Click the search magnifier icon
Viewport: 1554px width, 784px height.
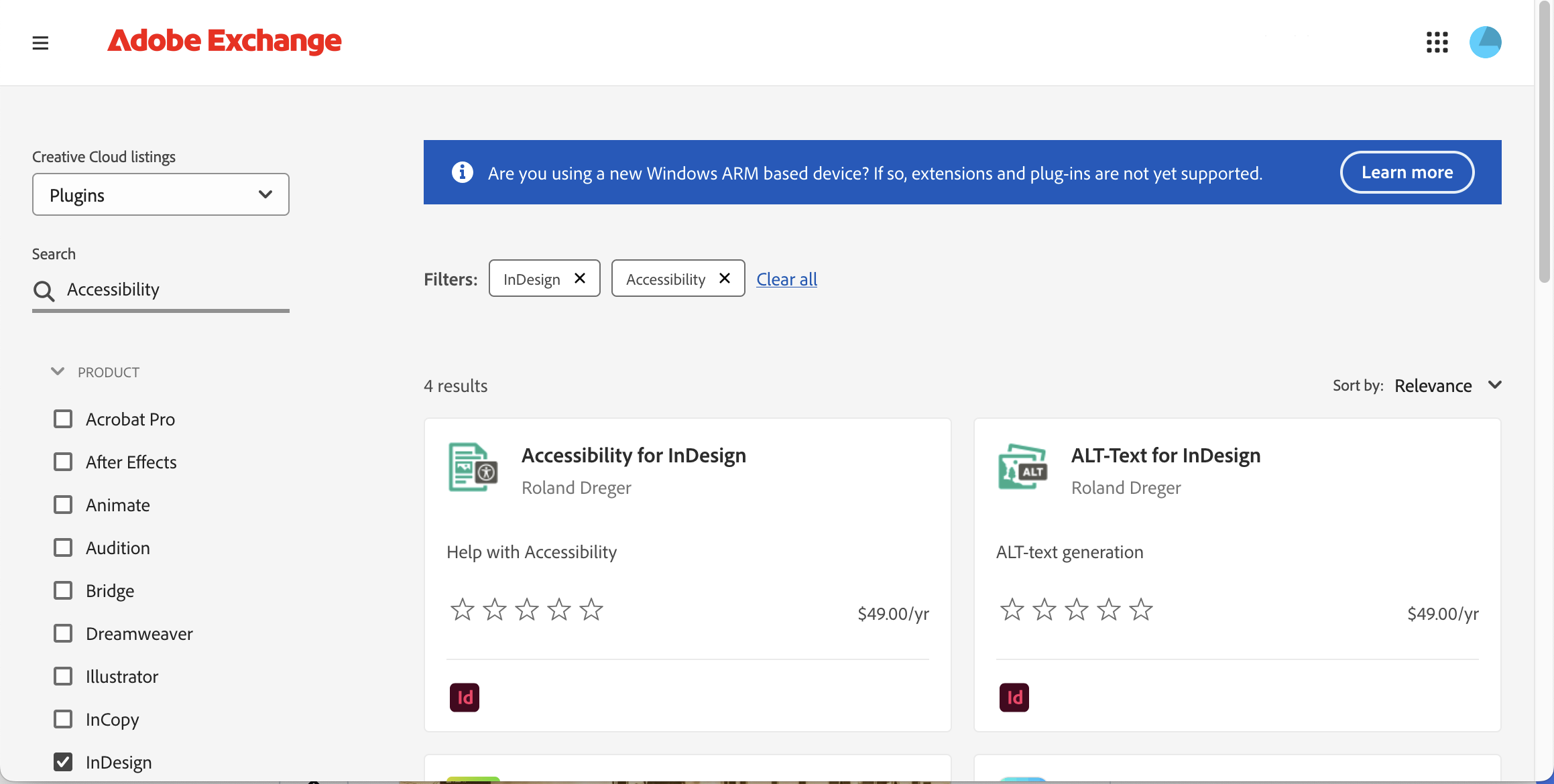(44, 291)
